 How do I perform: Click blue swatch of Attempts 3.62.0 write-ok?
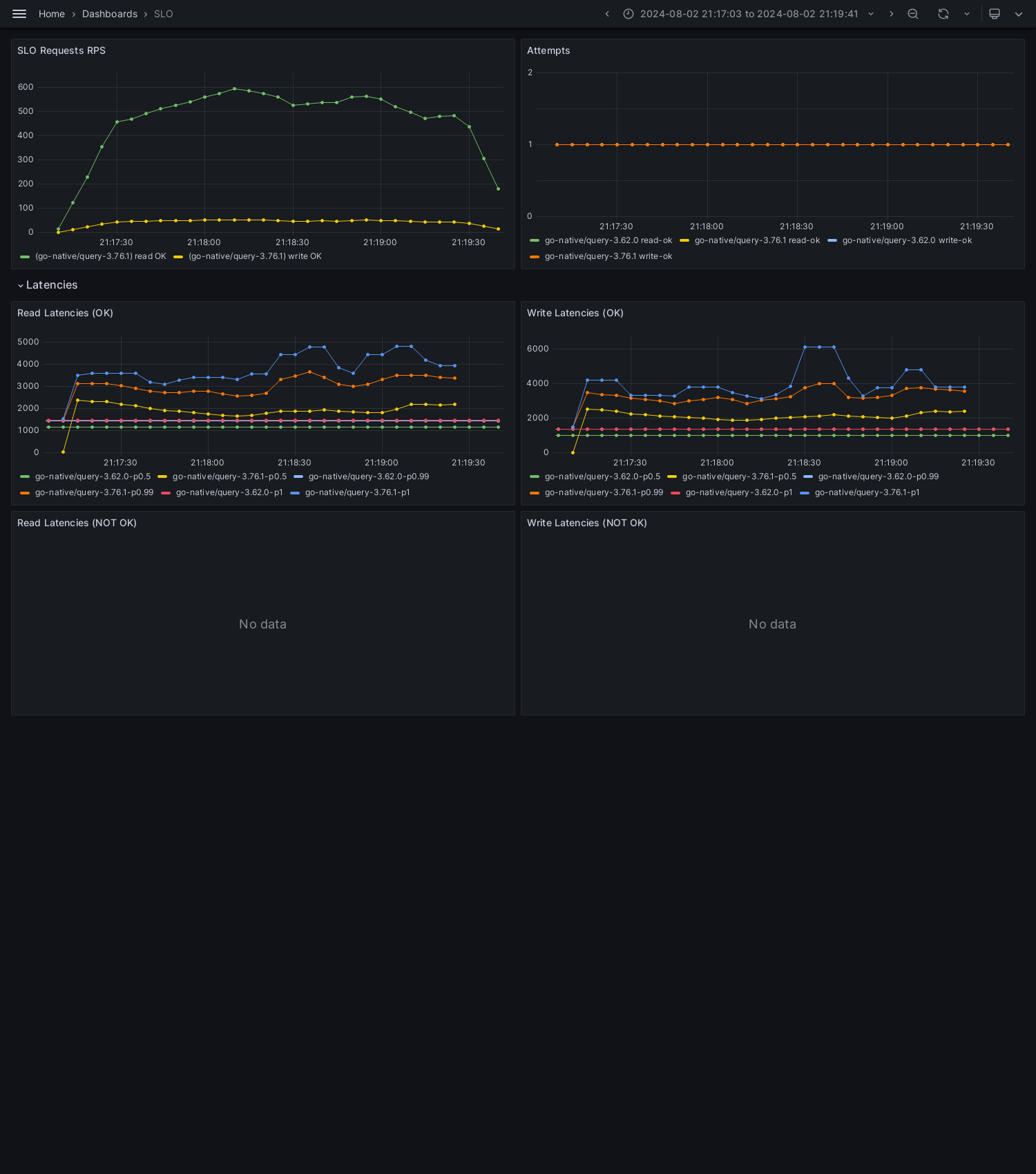pos(832,240)
